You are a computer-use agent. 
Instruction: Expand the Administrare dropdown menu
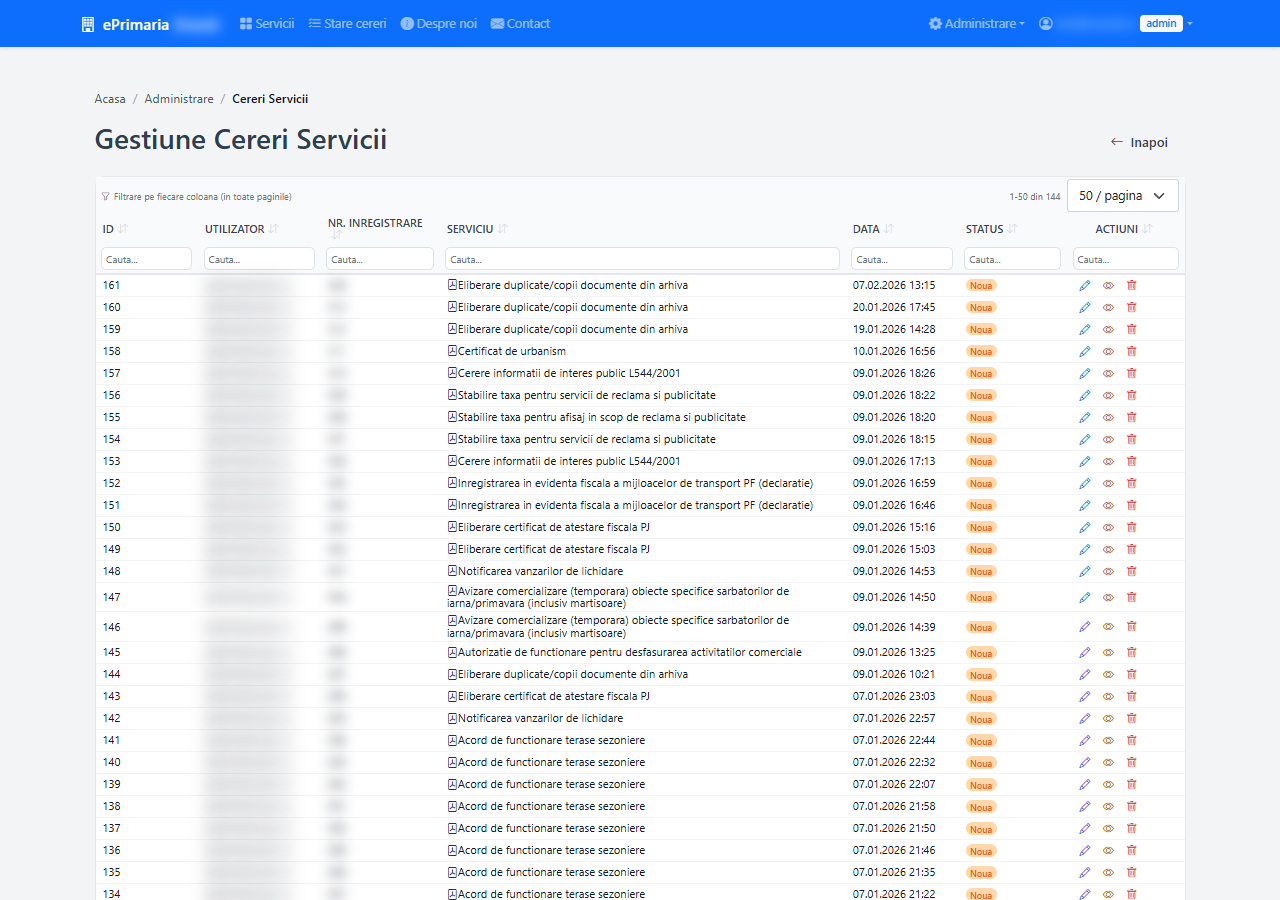[x=976, y=23]
